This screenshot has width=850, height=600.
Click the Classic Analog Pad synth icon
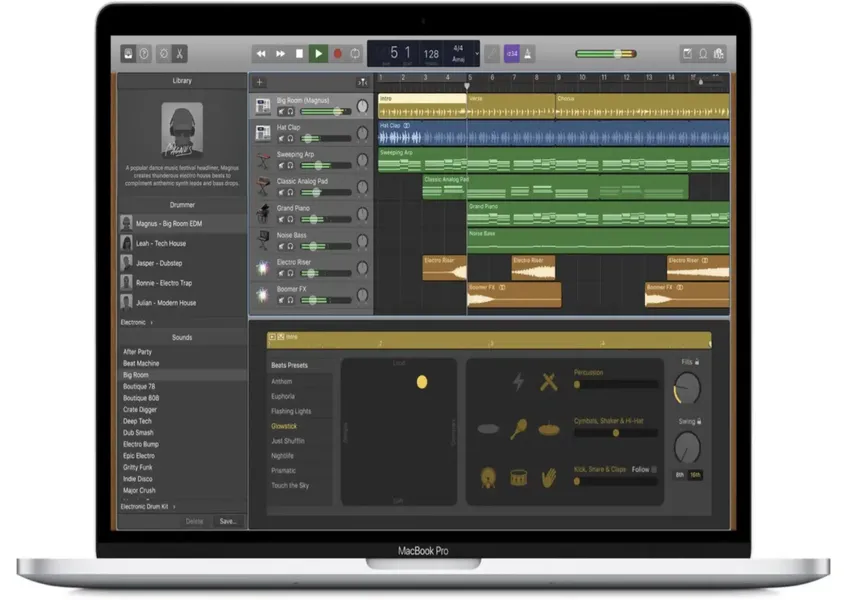[263, 187]
